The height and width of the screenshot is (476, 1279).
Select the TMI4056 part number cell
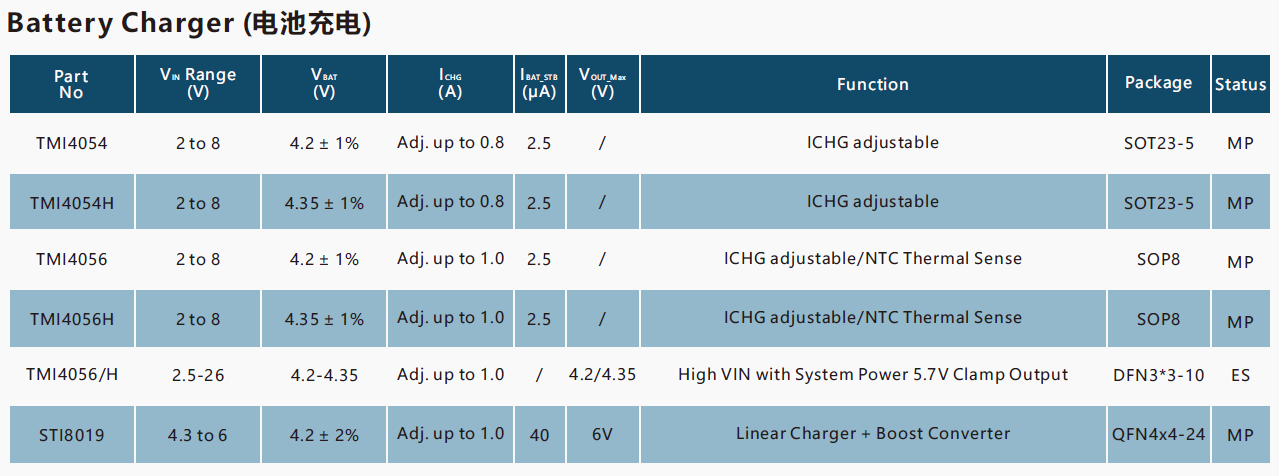(x=71, y=259)
